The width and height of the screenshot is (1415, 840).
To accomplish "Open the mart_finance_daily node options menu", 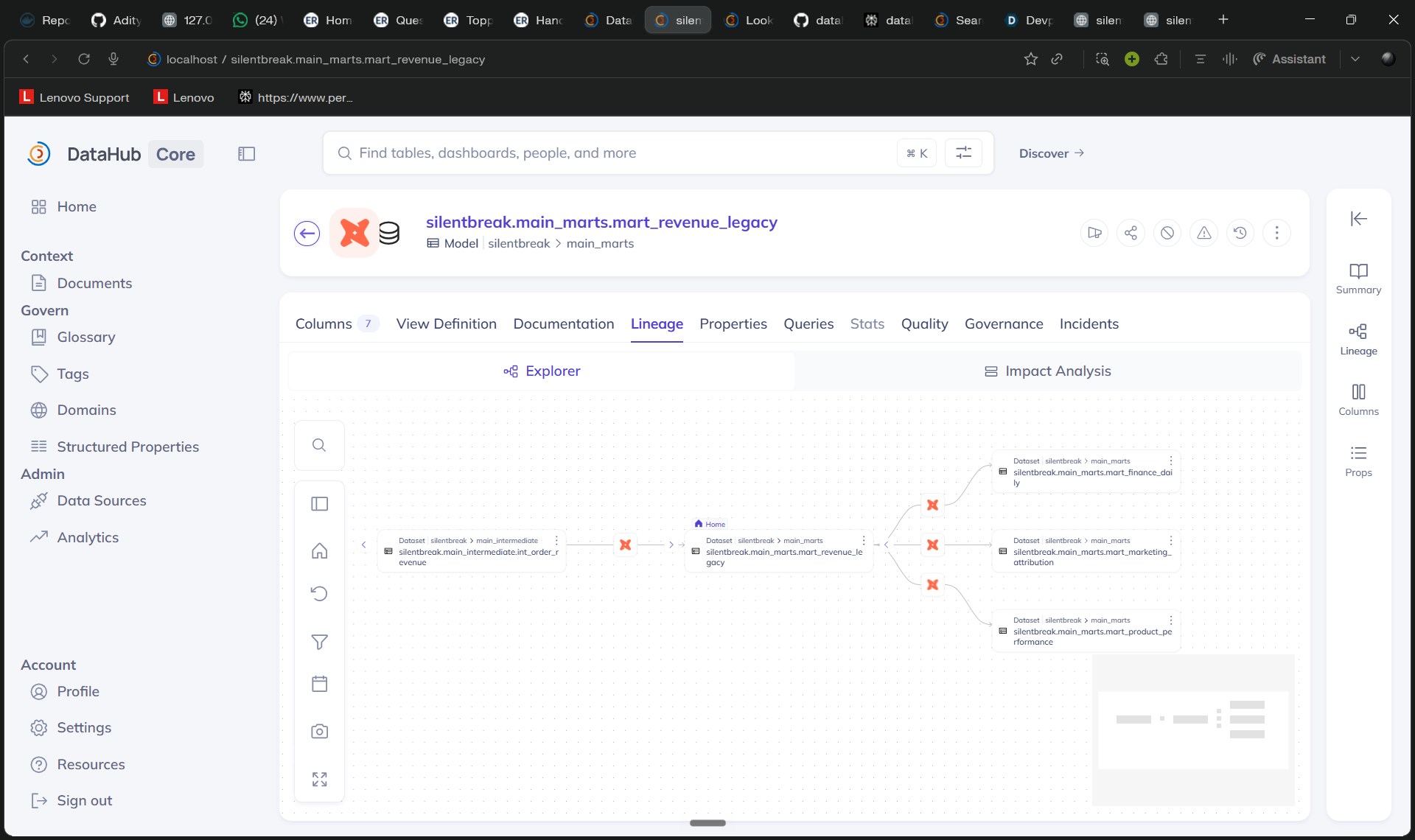I will pyautogui.click(x=1171, y=461).
